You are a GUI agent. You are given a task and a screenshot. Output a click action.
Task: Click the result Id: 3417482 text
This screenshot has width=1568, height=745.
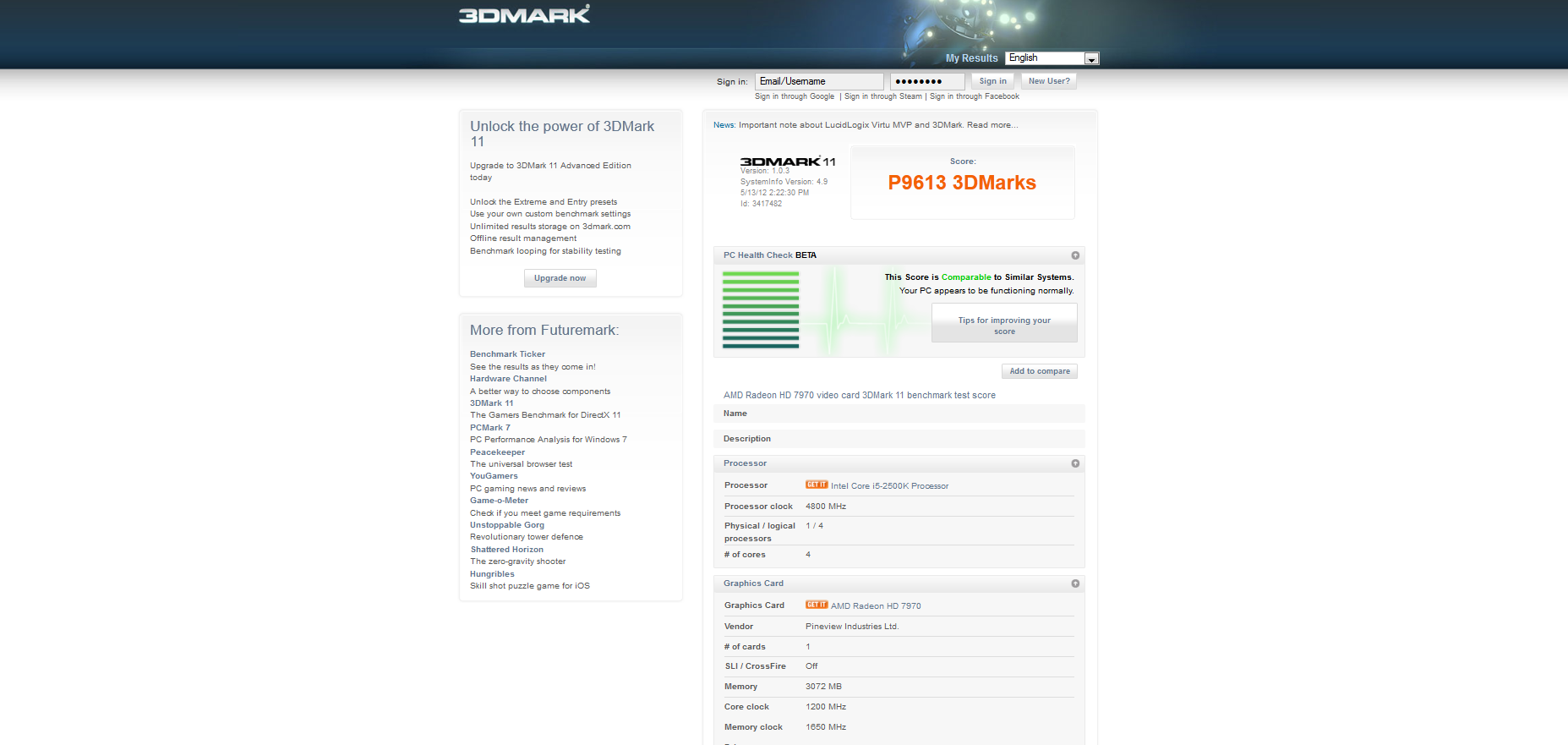[x=761, y=204]
